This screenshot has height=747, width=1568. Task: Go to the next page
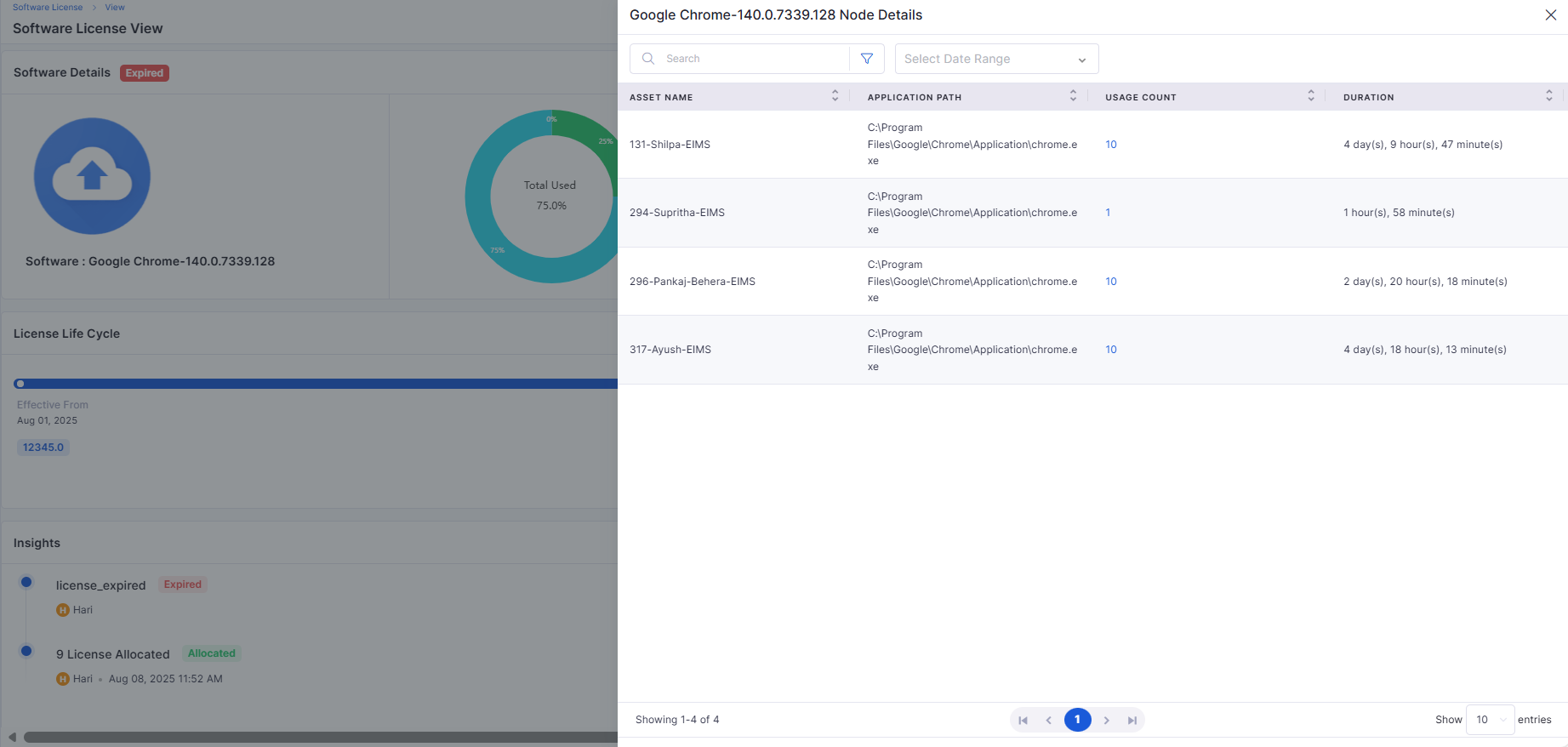pos(1106,720)
